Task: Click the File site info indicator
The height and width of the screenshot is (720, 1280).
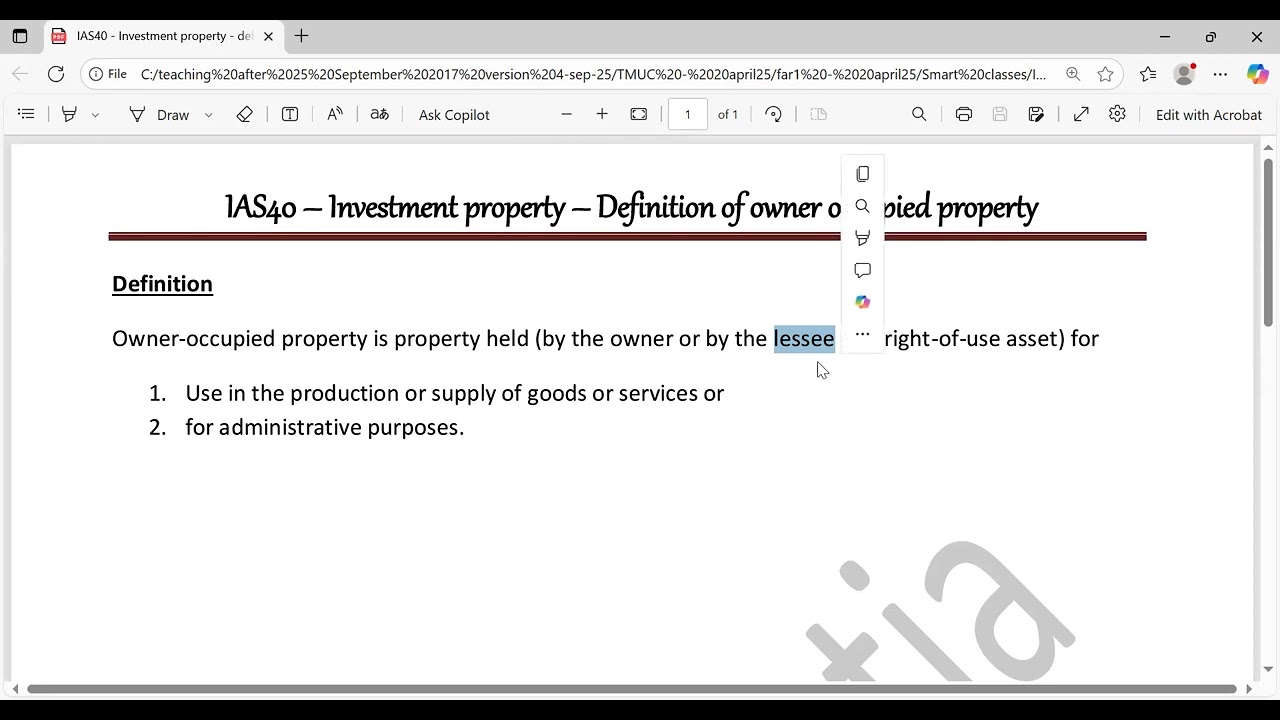Action: pyautogui.click(x=108, y=74)
